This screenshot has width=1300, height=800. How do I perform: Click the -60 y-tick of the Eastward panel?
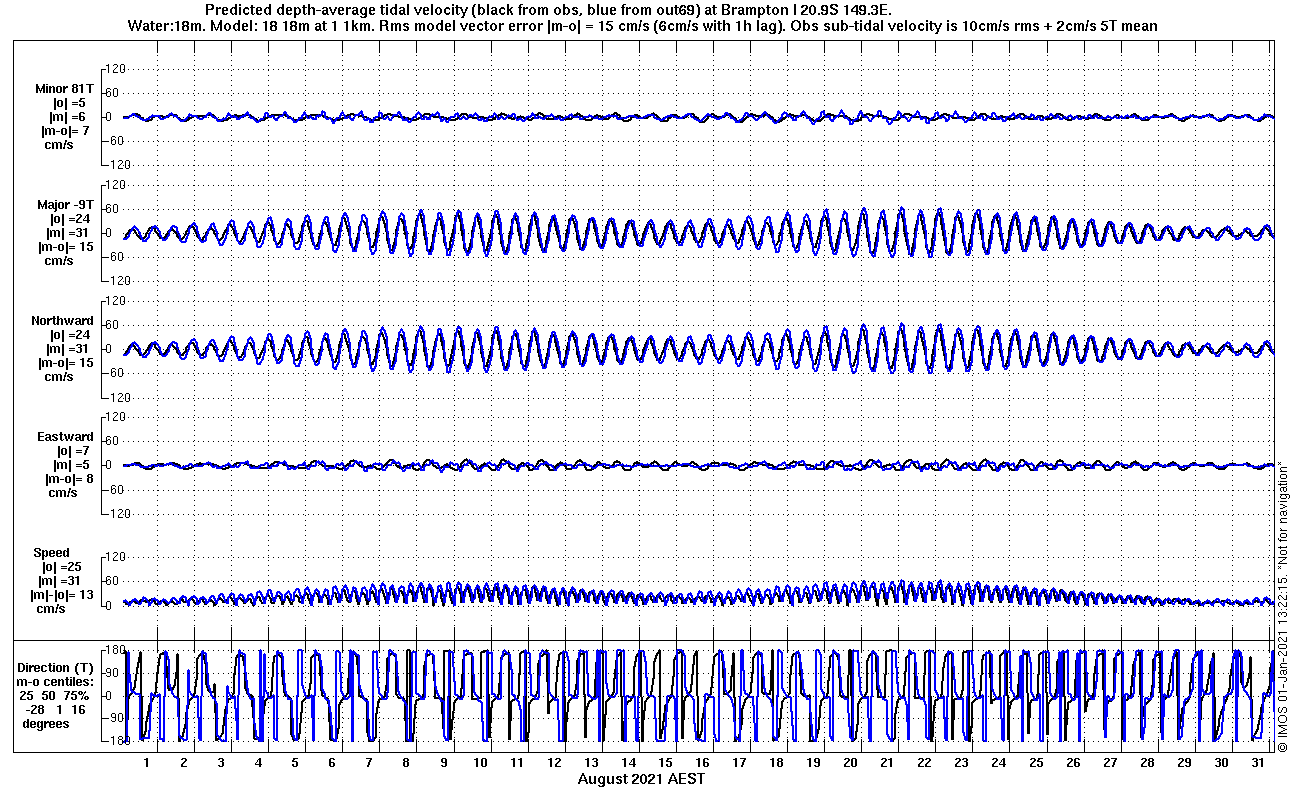113,489
